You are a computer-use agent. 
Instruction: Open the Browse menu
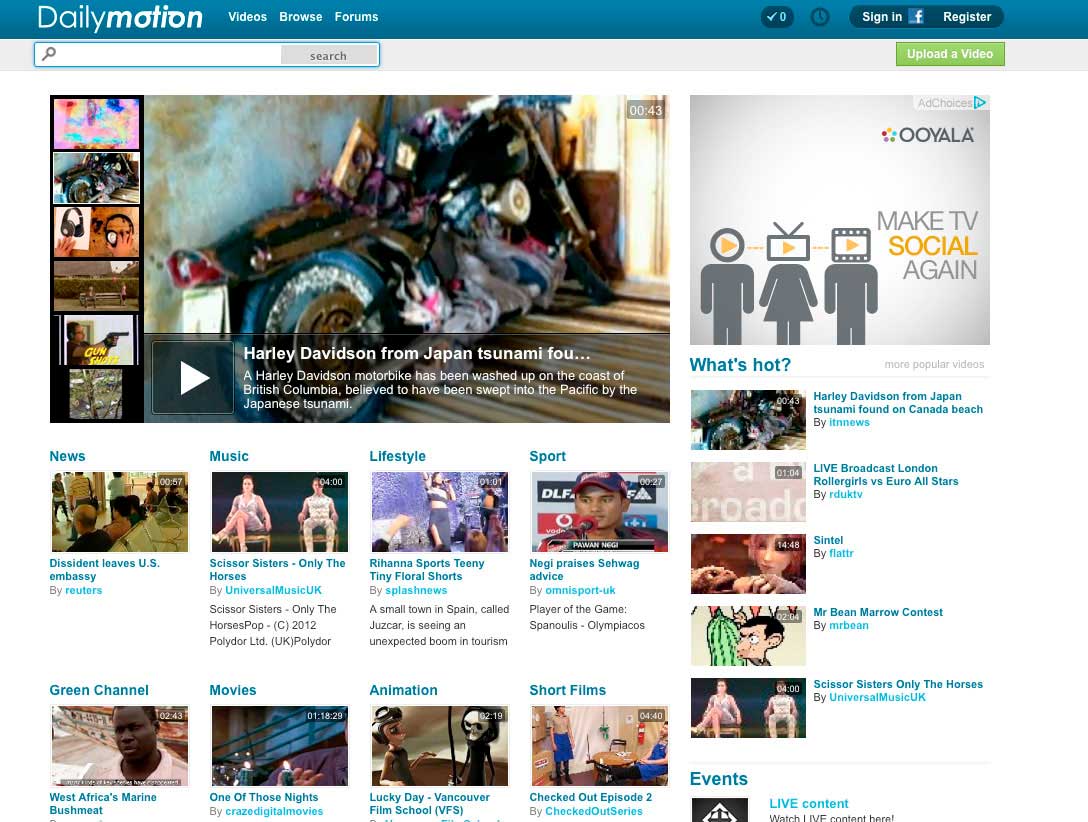tap(300, 17)
